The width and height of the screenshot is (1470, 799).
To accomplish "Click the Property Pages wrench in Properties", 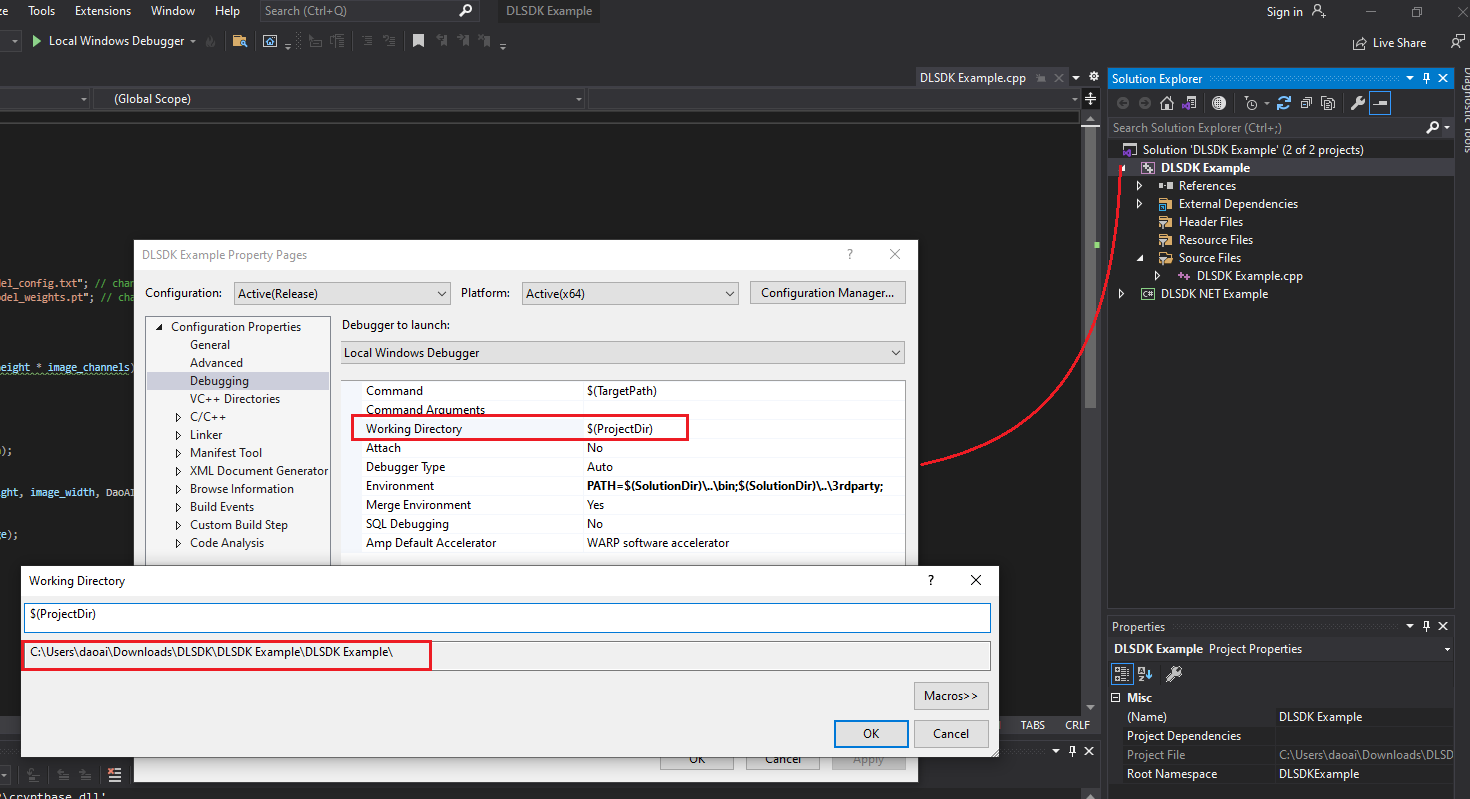I will pos(1174,674).
